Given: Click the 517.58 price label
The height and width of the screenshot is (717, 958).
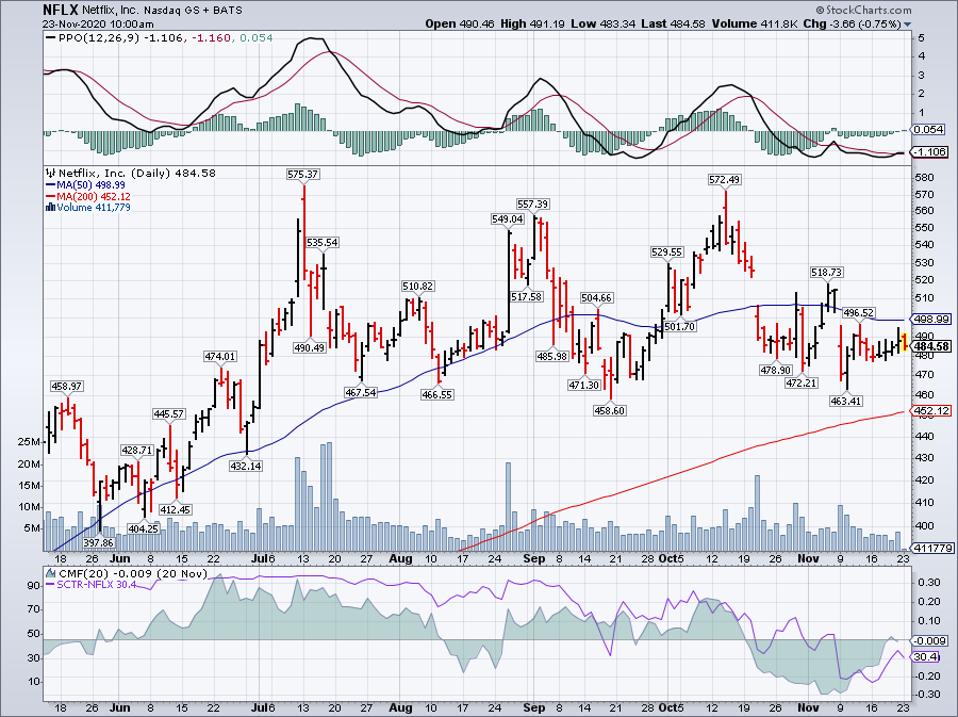Looking at the screenshot, I should pos(526,296).
